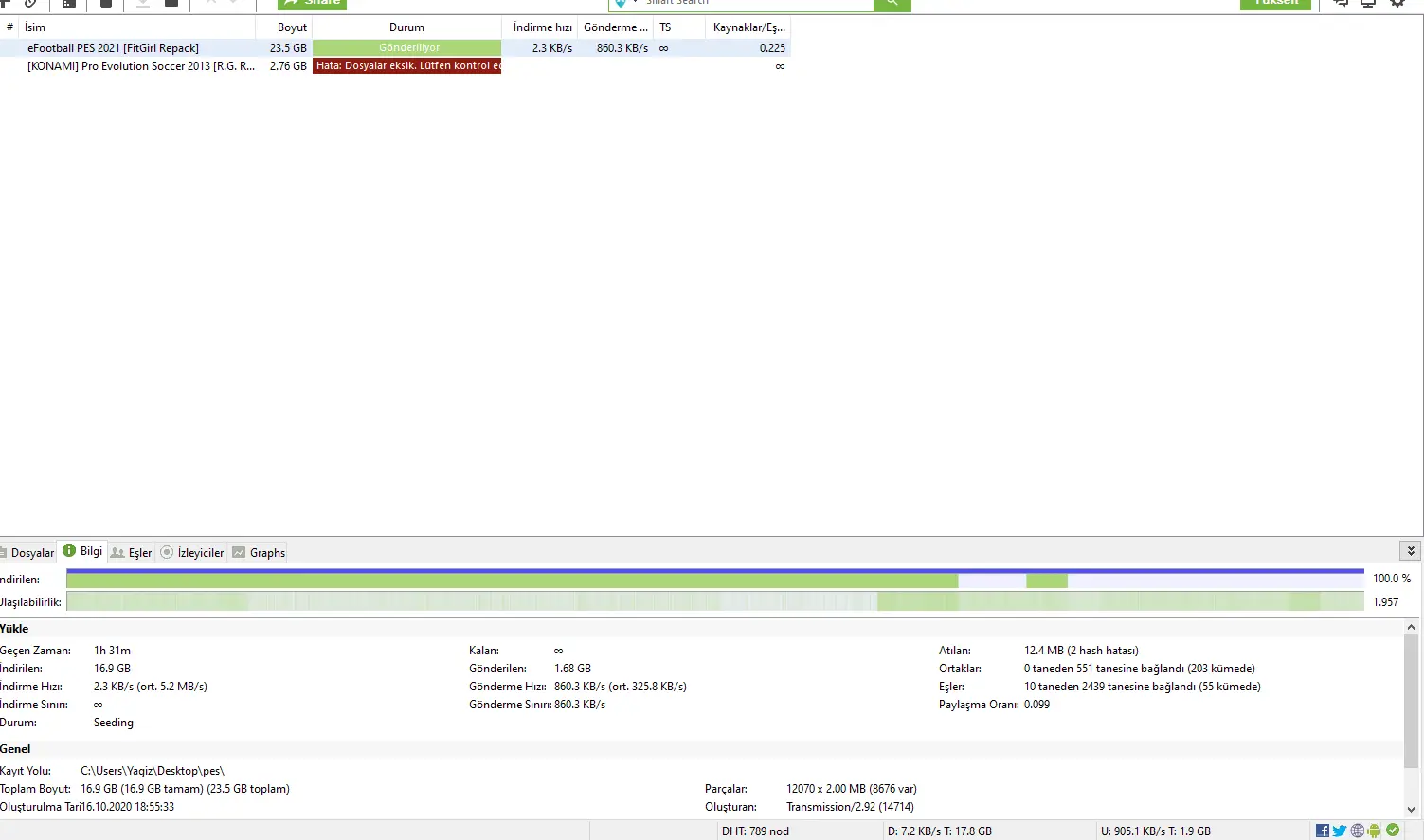Sort by Durum column header
Screen dimensions: 1424x840
tap(407, 27)
